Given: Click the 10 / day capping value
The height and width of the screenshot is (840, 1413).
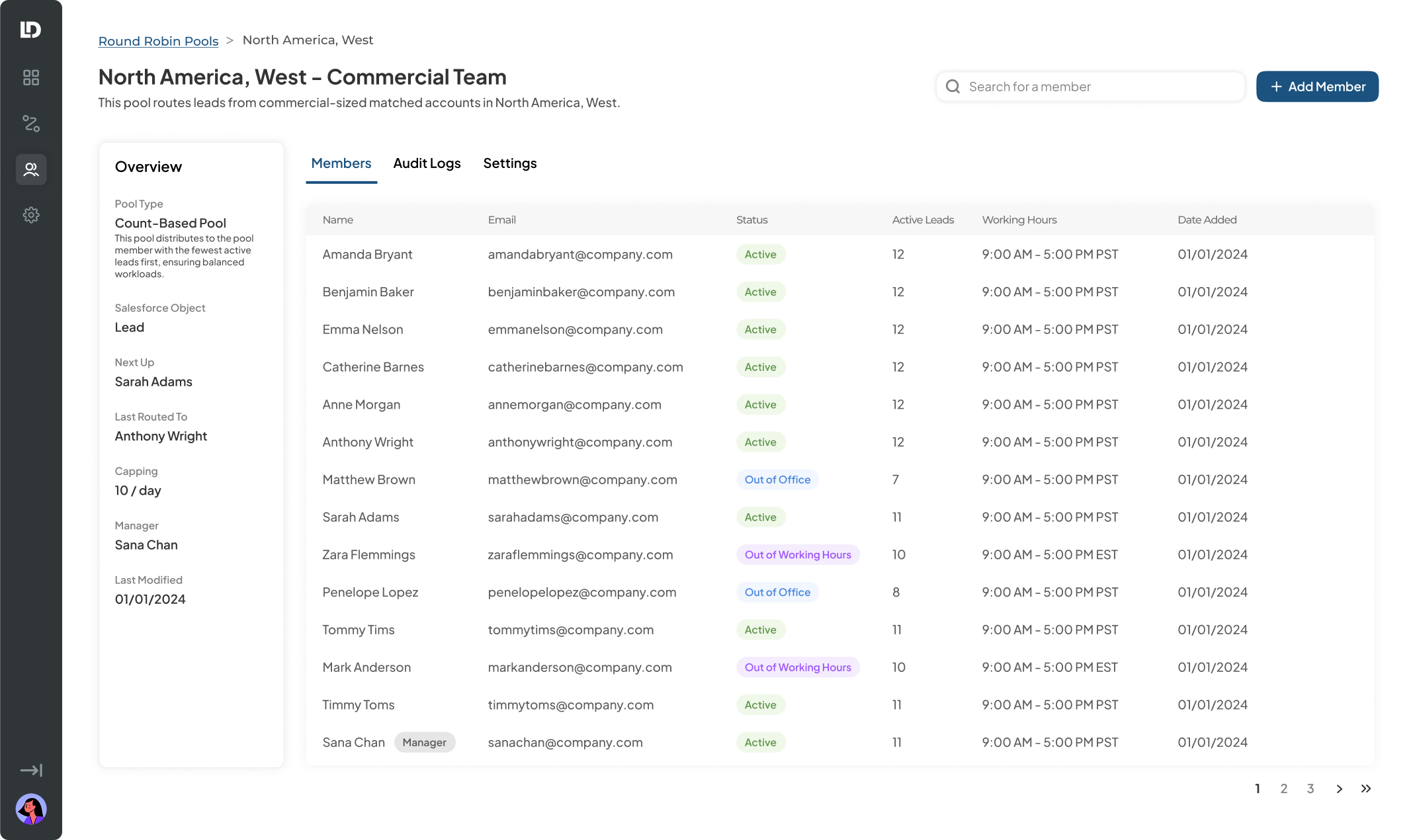Looking at the screenshot, I should pos(138,491).
